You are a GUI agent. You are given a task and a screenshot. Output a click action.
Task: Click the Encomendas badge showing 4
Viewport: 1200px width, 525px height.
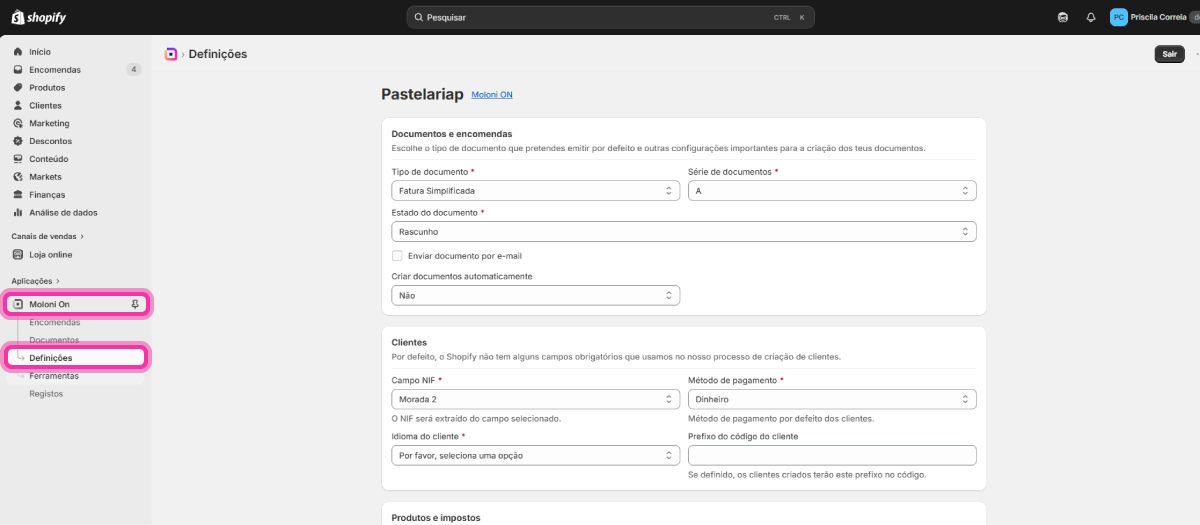[x=134, y=69]
